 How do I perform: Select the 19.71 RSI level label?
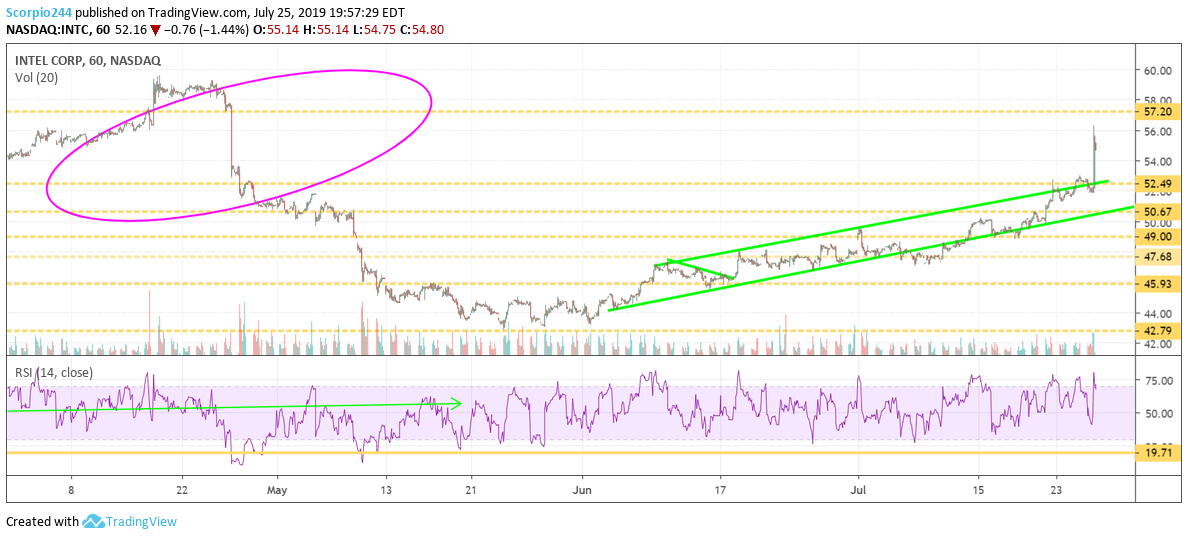pyautogui.click(x=1158, y=453)
